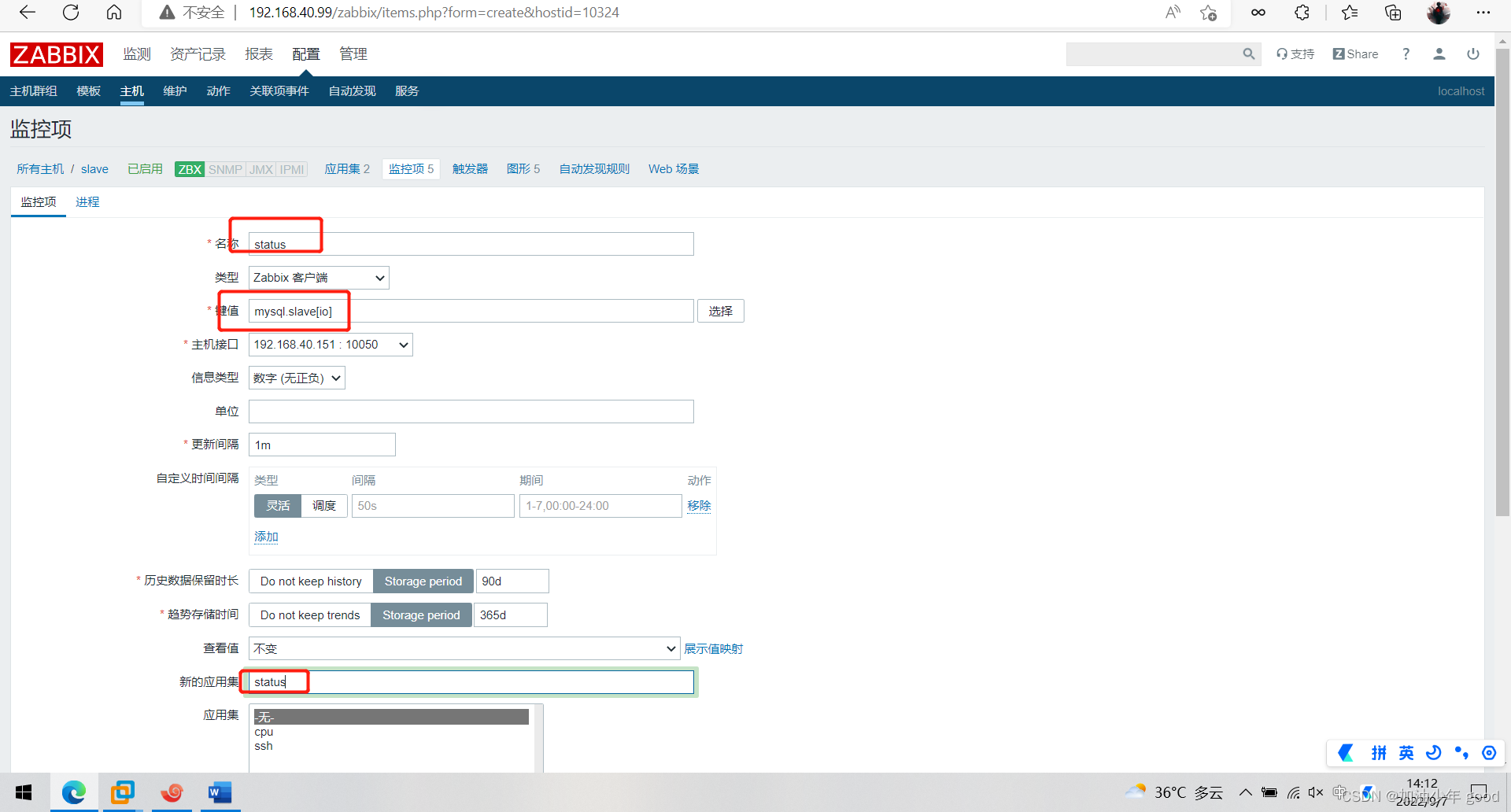Open 主机接口 192.168.40.151 dropdown

point(331,345)
